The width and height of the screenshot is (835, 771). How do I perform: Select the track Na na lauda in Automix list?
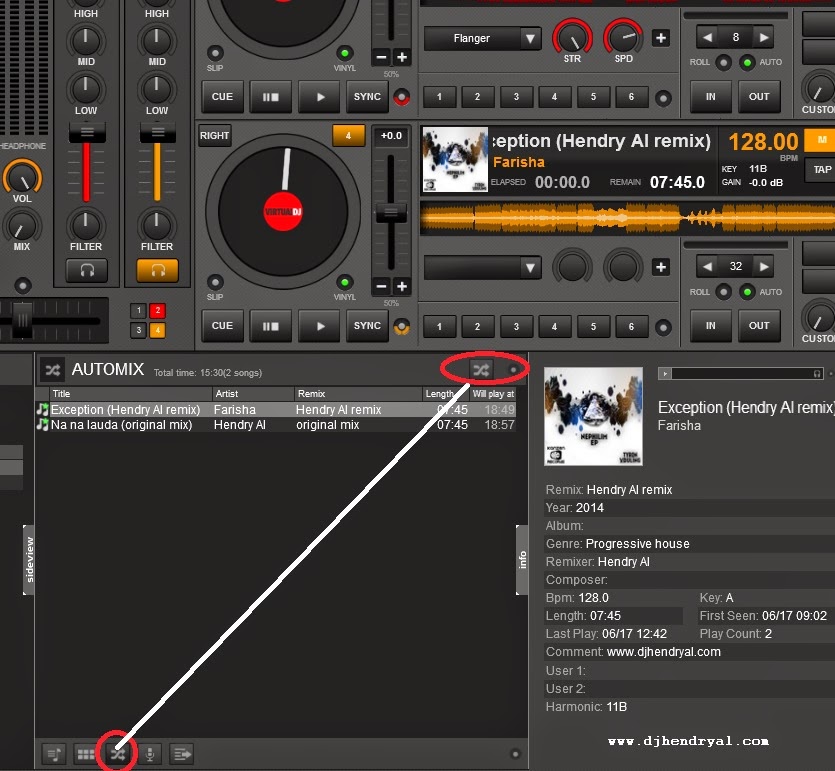[130, 424]
